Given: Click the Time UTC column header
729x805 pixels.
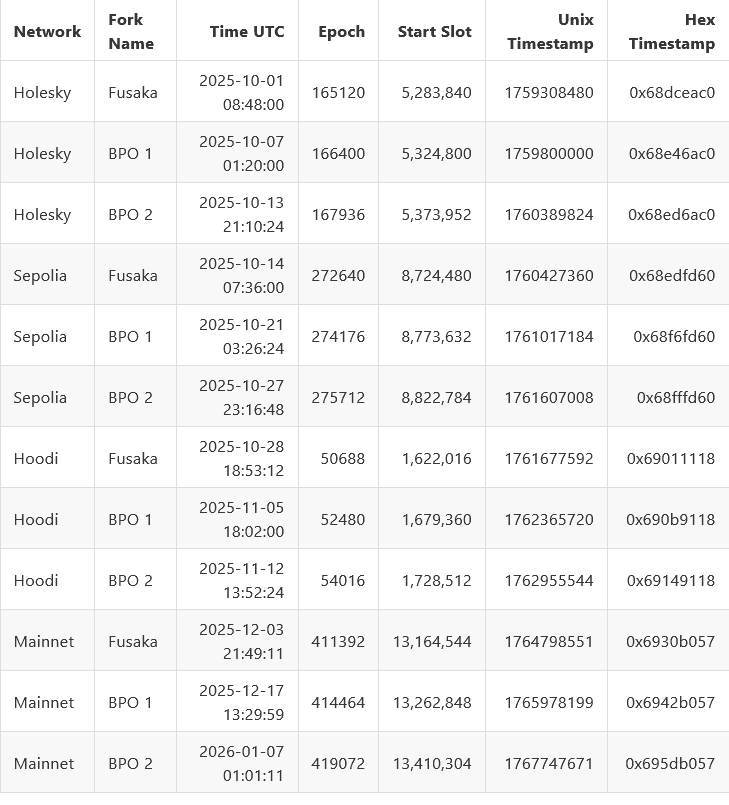Looking at the screenshot, I should coord(247,31).
